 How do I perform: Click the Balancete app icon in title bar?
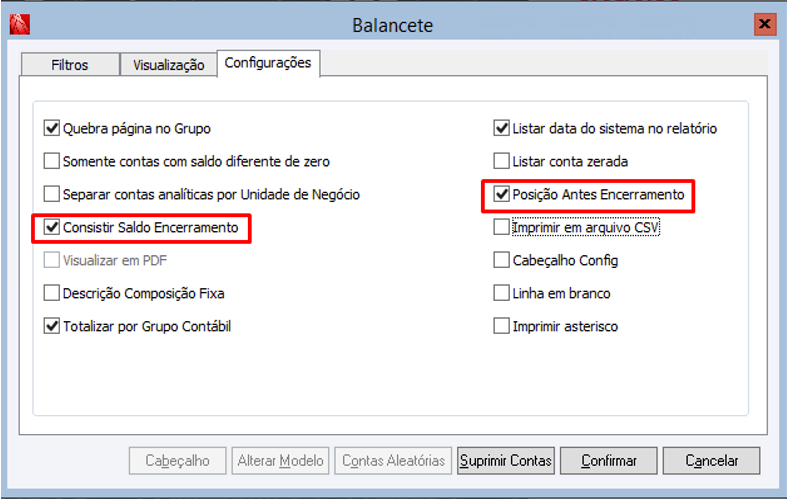19,24
